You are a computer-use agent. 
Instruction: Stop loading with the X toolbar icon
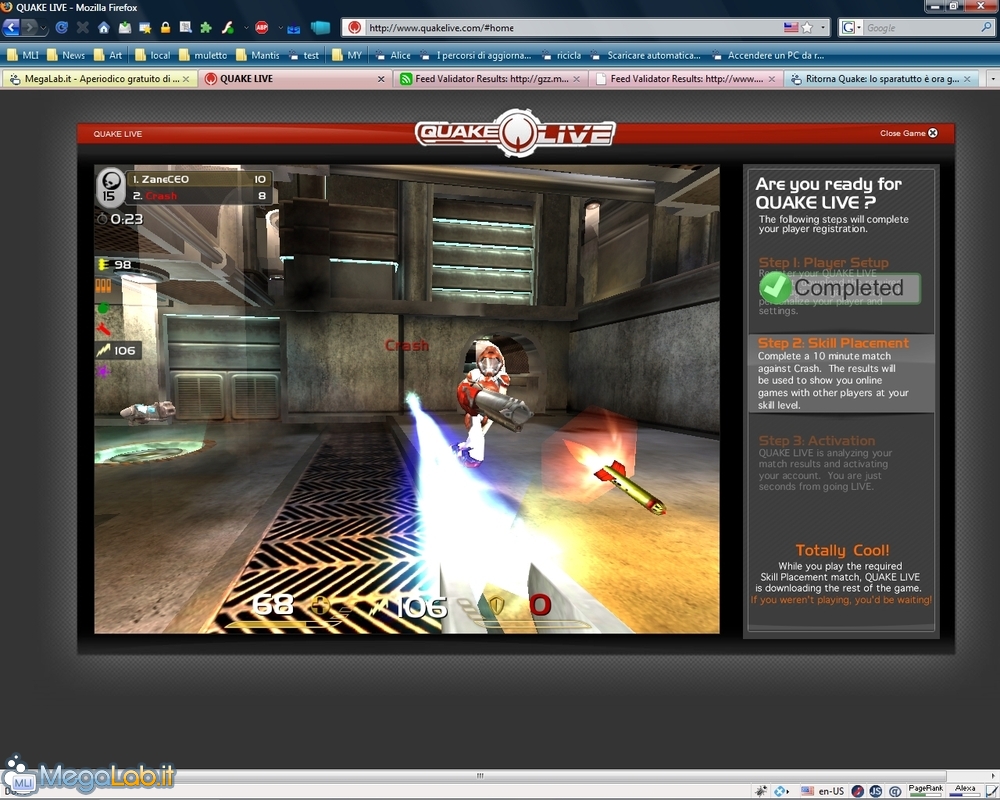point(82,27)
